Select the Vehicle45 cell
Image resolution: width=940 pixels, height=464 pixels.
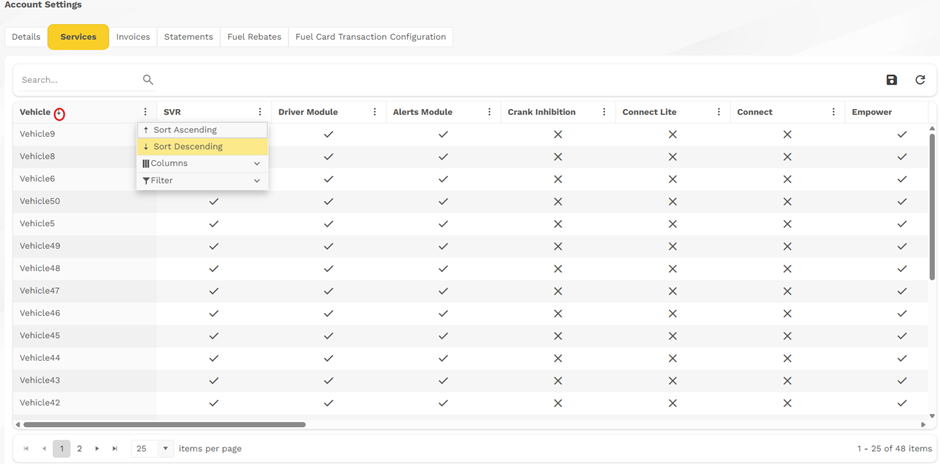click(x=85, y=336)
